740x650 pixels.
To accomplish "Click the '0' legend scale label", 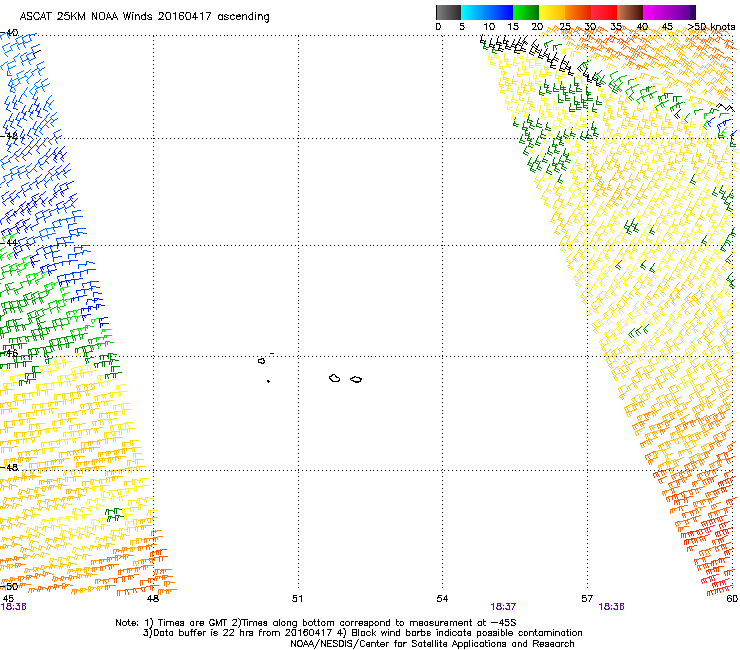I will 438,27.
